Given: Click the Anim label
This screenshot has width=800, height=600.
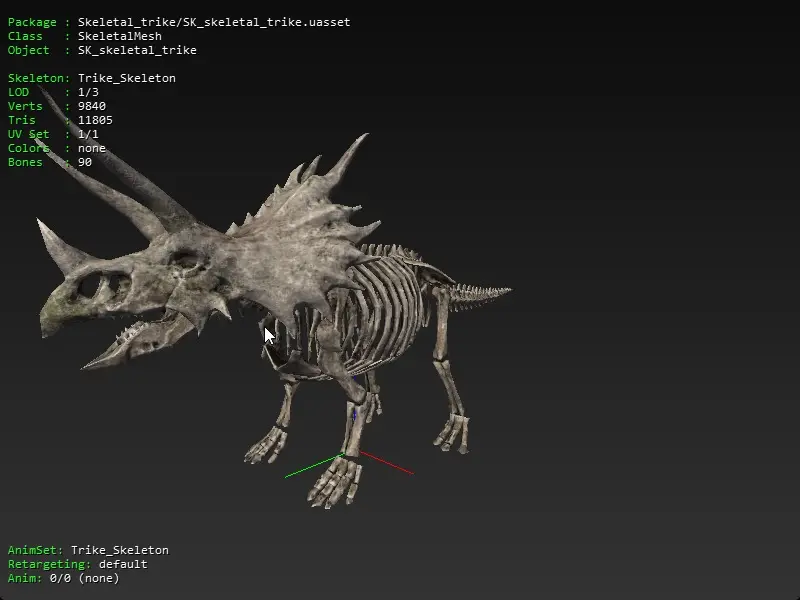Looking at the screenshot, I should [23, 579].
